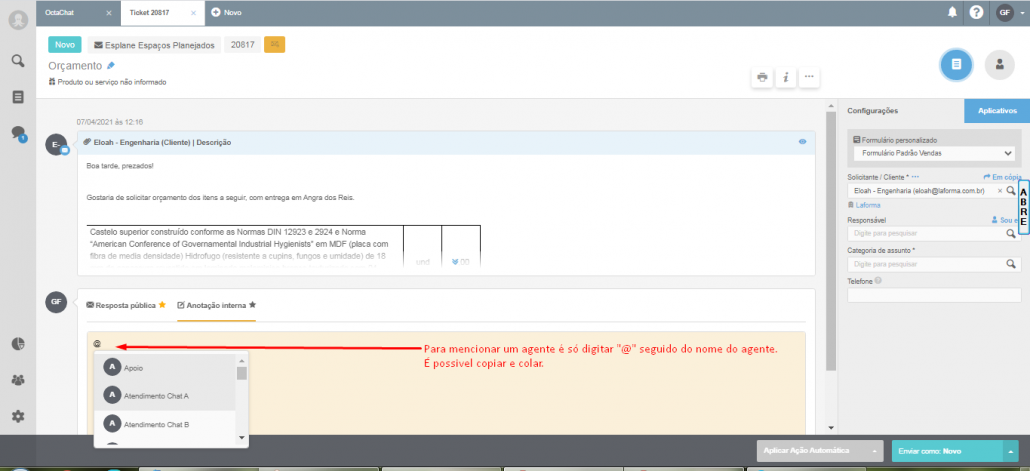Open the reports pie chart icon
Screen dimensions: 1030x471
click(17, 344)
